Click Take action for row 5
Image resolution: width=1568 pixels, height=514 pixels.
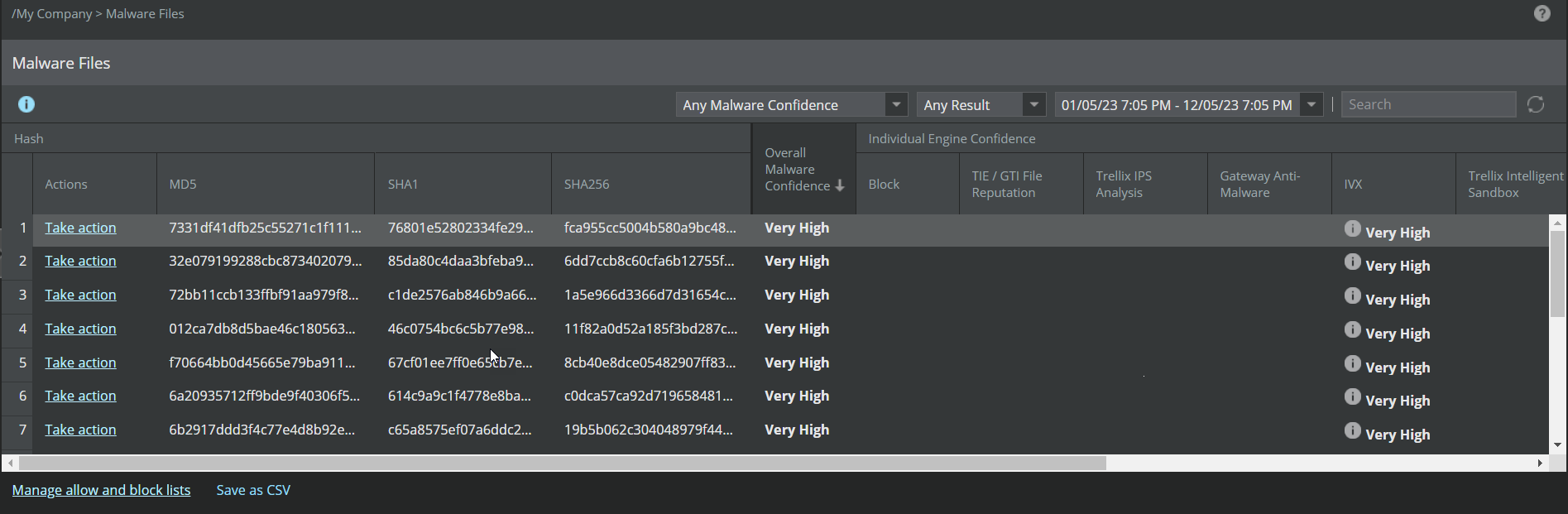[x=80, y=363]
